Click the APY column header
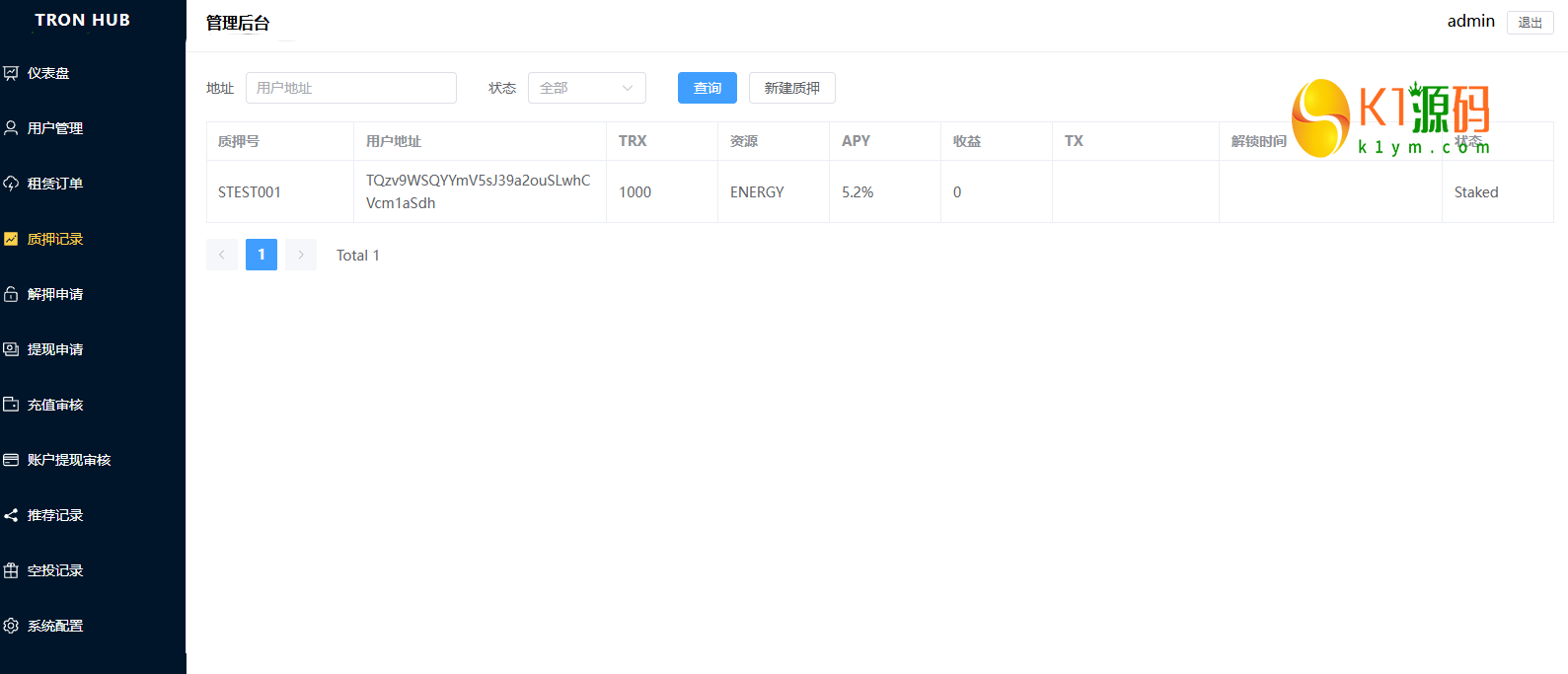 click(x=885, y=141)
